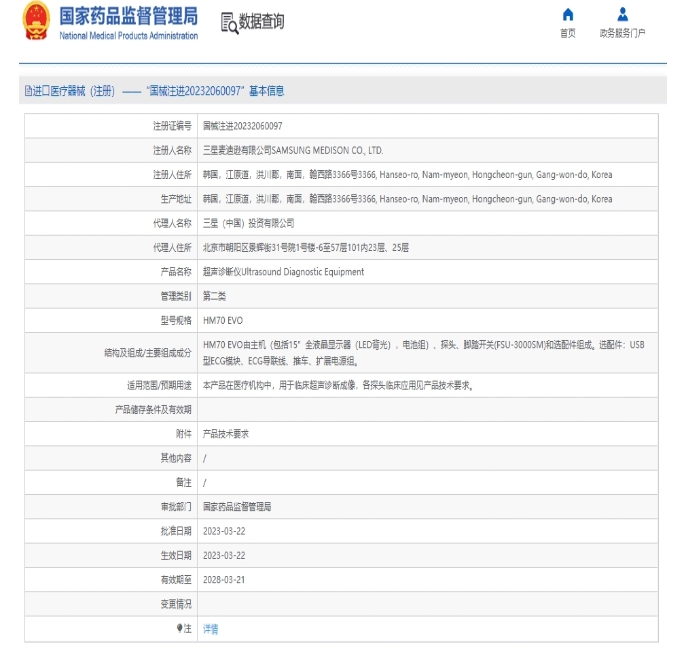Click the 备注 row label

click(184, 482)
